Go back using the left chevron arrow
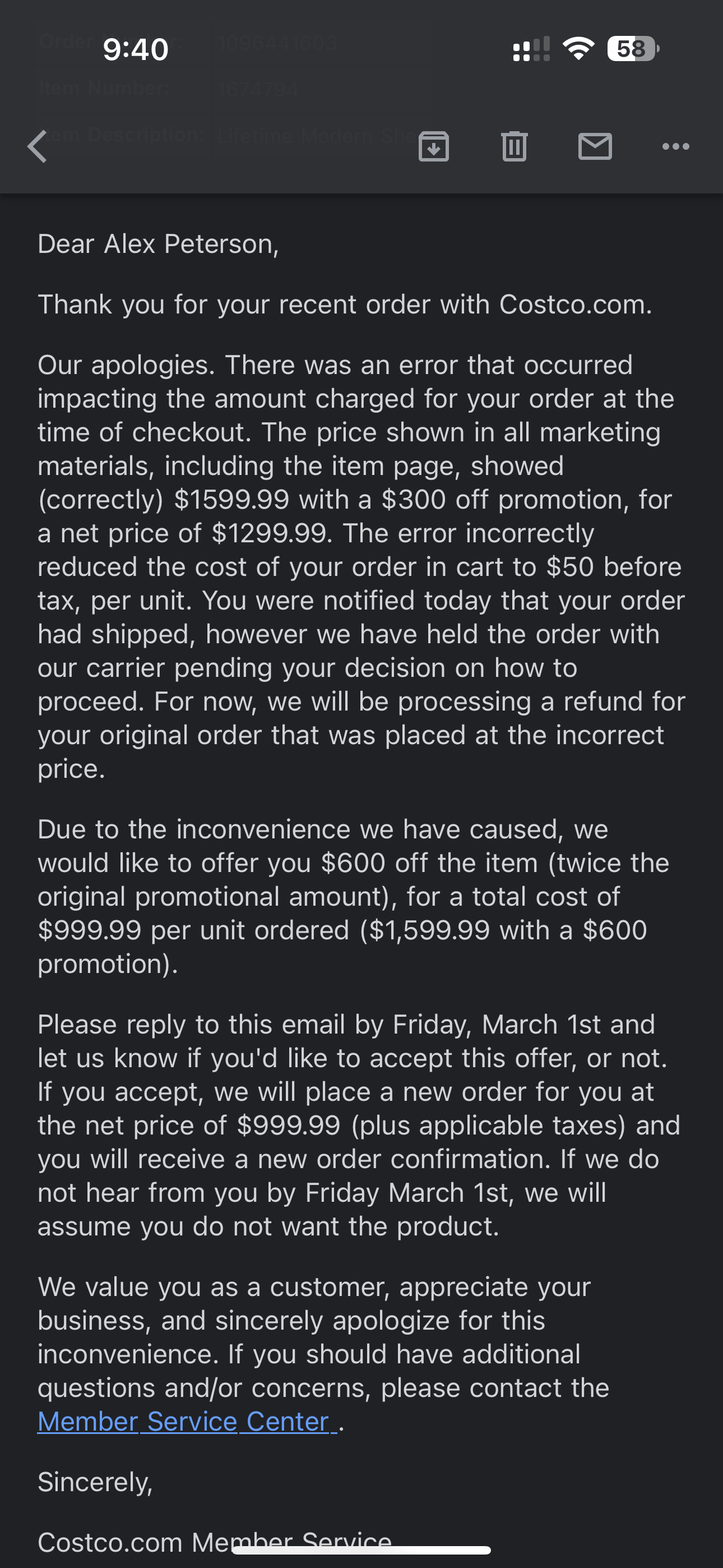 (38, 147)
